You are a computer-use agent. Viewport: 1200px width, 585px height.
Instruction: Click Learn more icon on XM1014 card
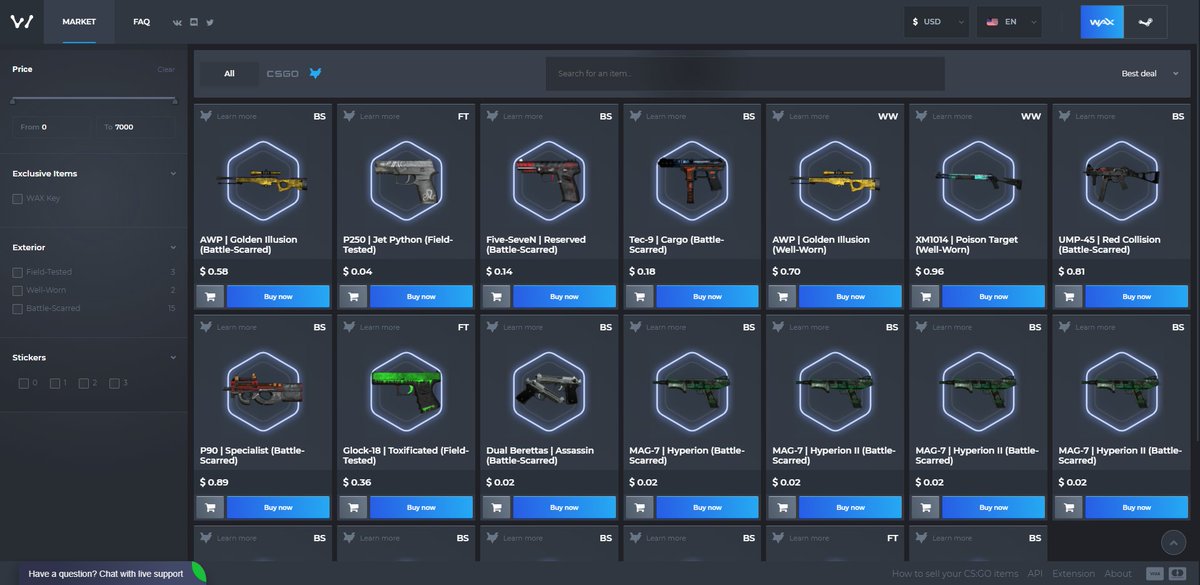(x=921, y=116)
